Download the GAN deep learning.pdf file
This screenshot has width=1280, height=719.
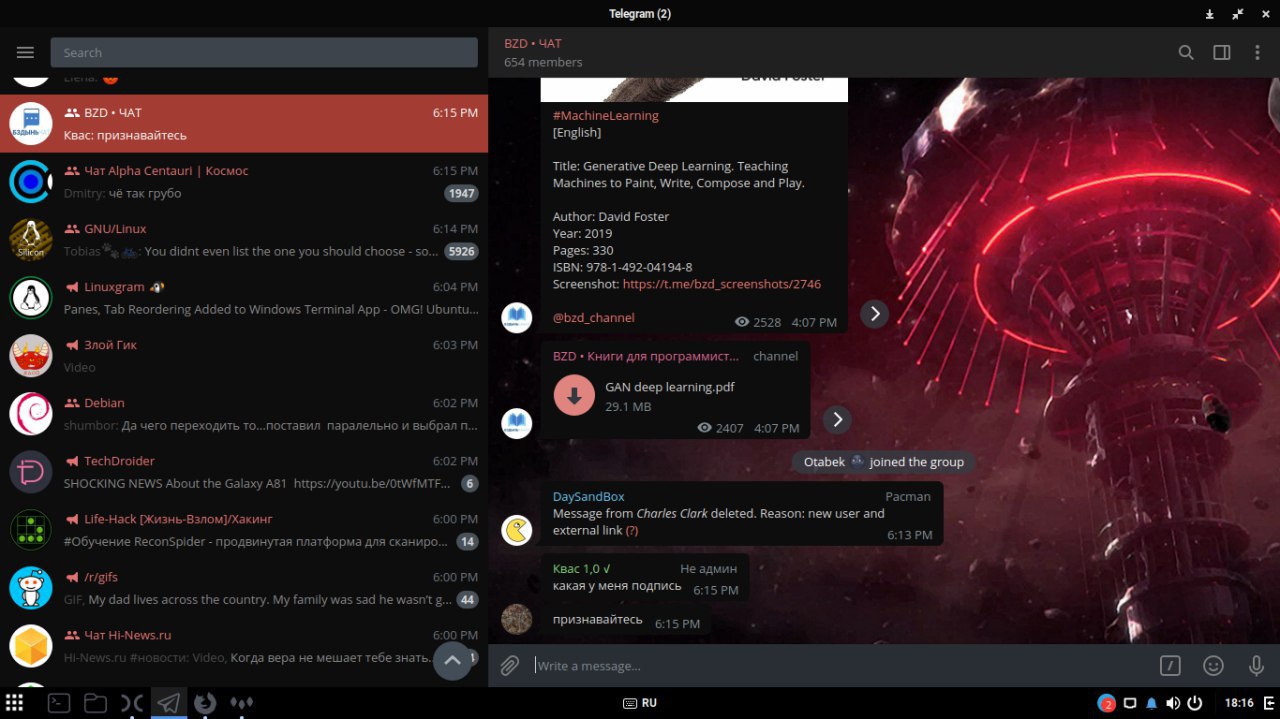(x=574, y=394)
